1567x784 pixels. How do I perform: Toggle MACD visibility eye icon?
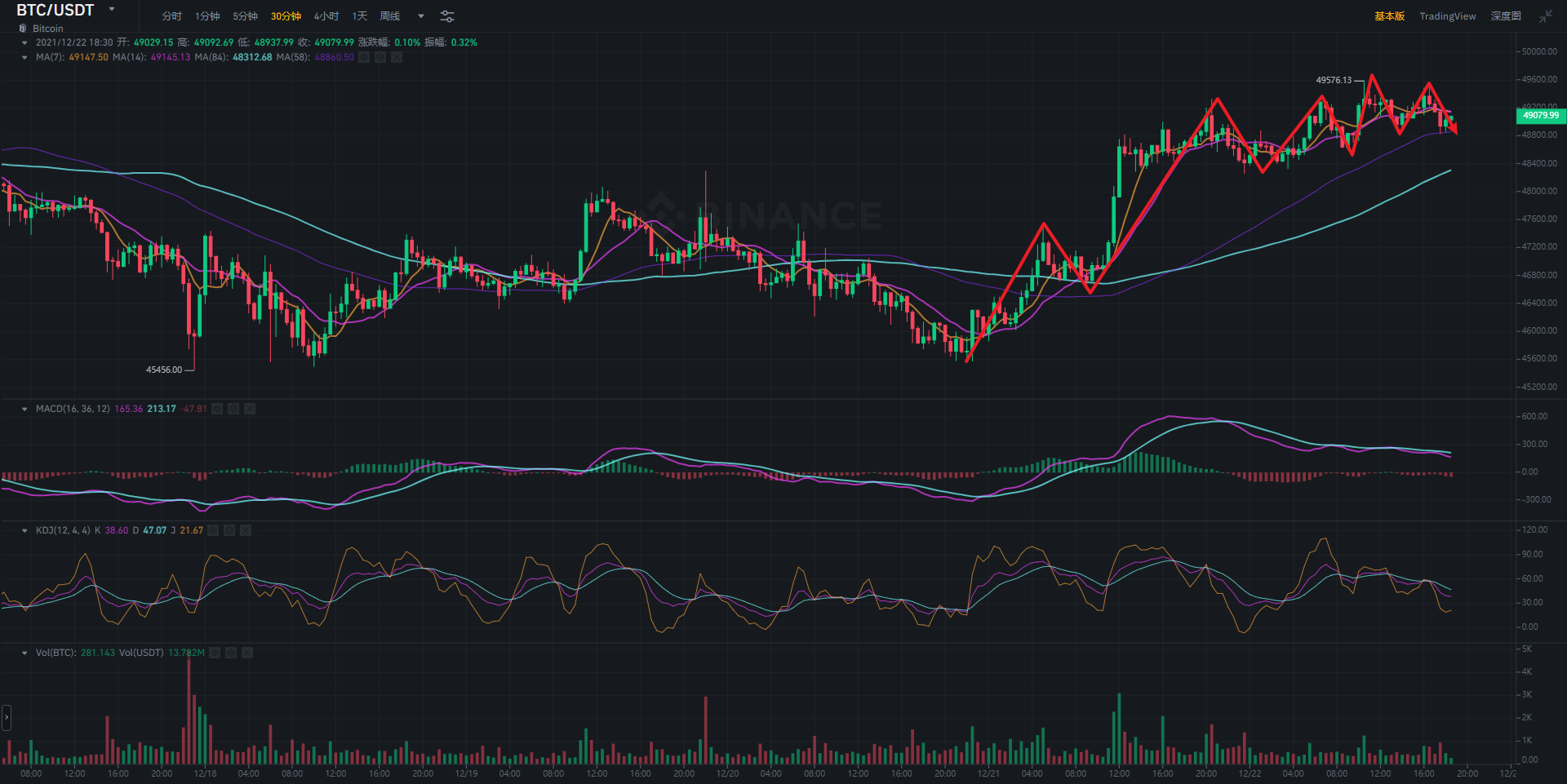pos(217,409)
